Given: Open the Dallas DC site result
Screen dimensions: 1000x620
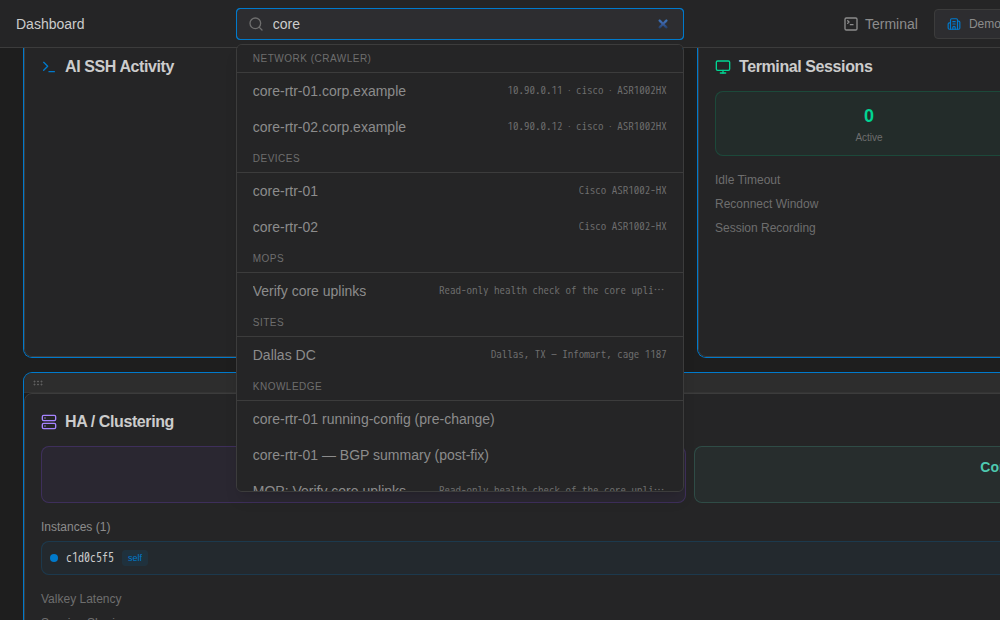Looking at the screenshot, I should coord(460,355).
